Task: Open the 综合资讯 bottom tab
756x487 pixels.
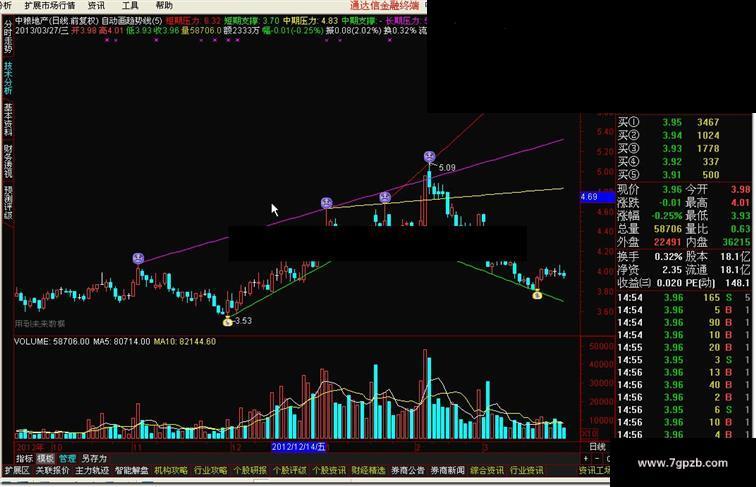Action: point(487,470)
